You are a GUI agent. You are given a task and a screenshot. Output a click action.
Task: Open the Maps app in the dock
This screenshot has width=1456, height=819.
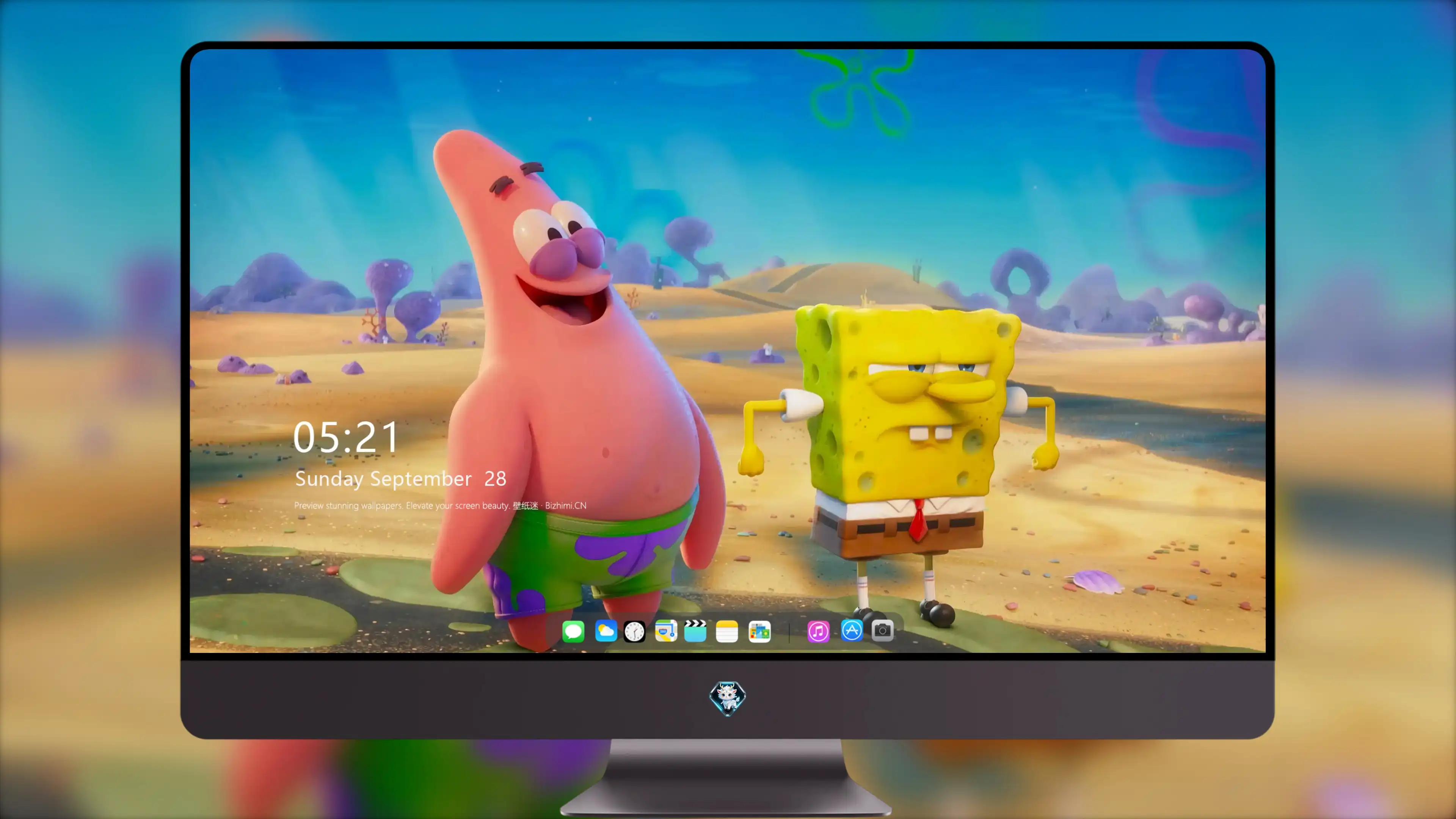(x=666, y=631)
